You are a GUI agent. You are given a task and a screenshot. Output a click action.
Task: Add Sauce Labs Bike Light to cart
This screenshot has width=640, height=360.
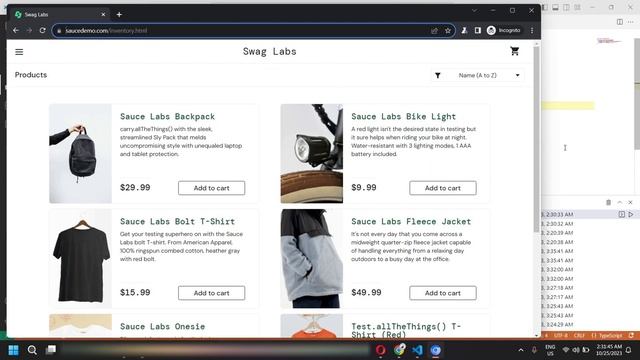tap(442, 188)
